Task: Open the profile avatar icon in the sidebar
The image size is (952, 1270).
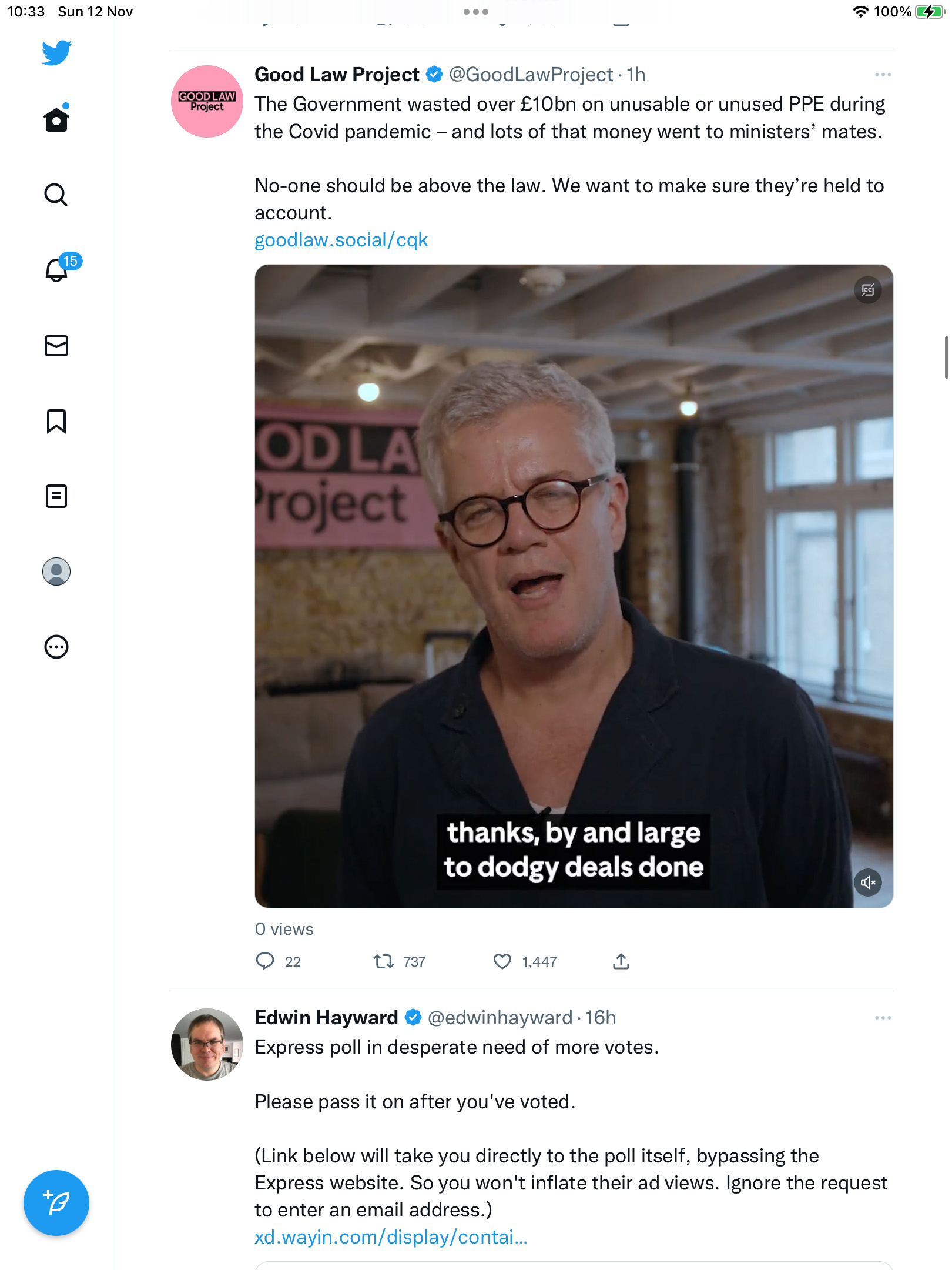Action: tap(56, 571)
